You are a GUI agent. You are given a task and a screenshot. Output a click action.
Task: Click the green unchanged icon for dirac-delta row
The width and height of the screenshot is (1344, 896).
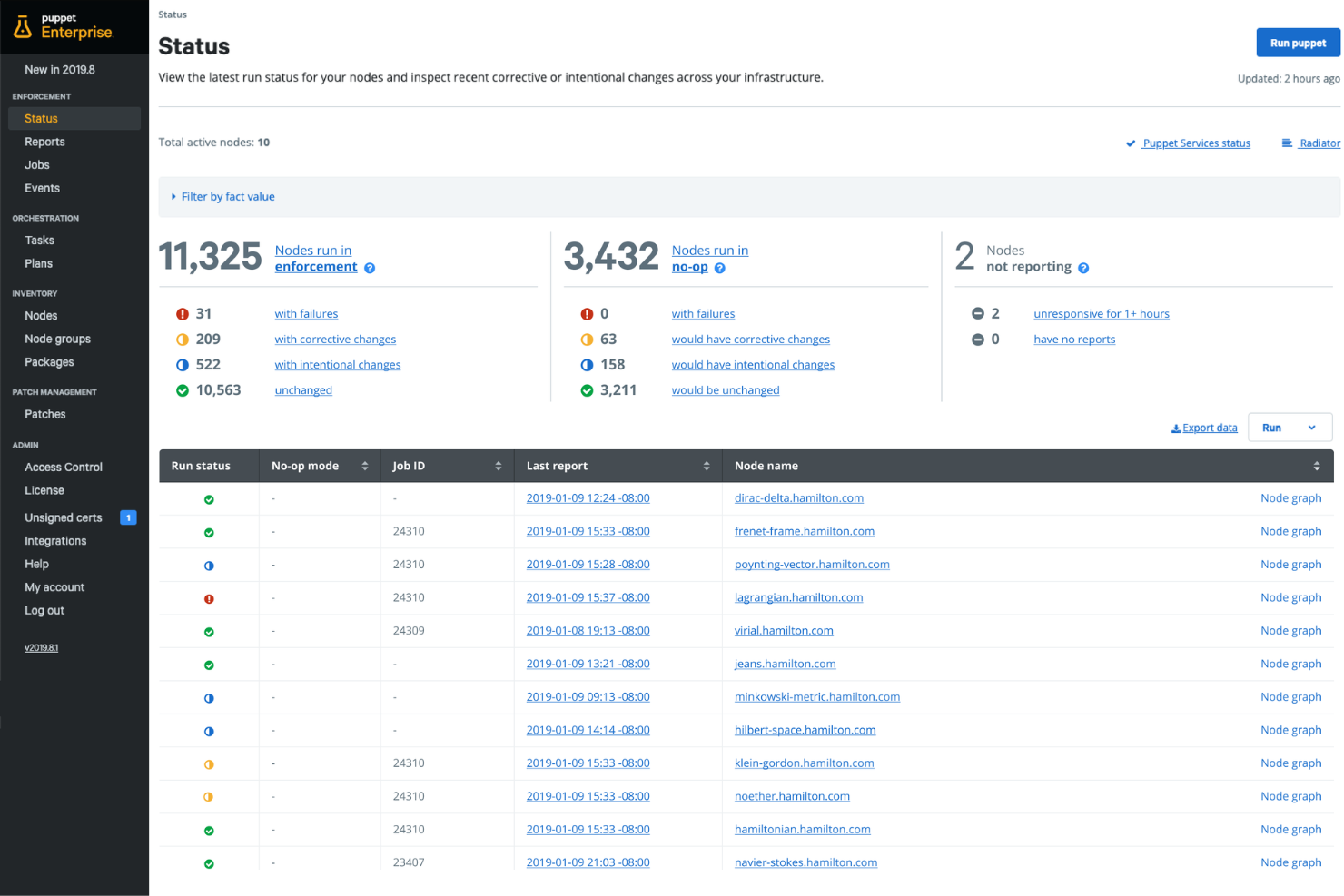[209, 497]
